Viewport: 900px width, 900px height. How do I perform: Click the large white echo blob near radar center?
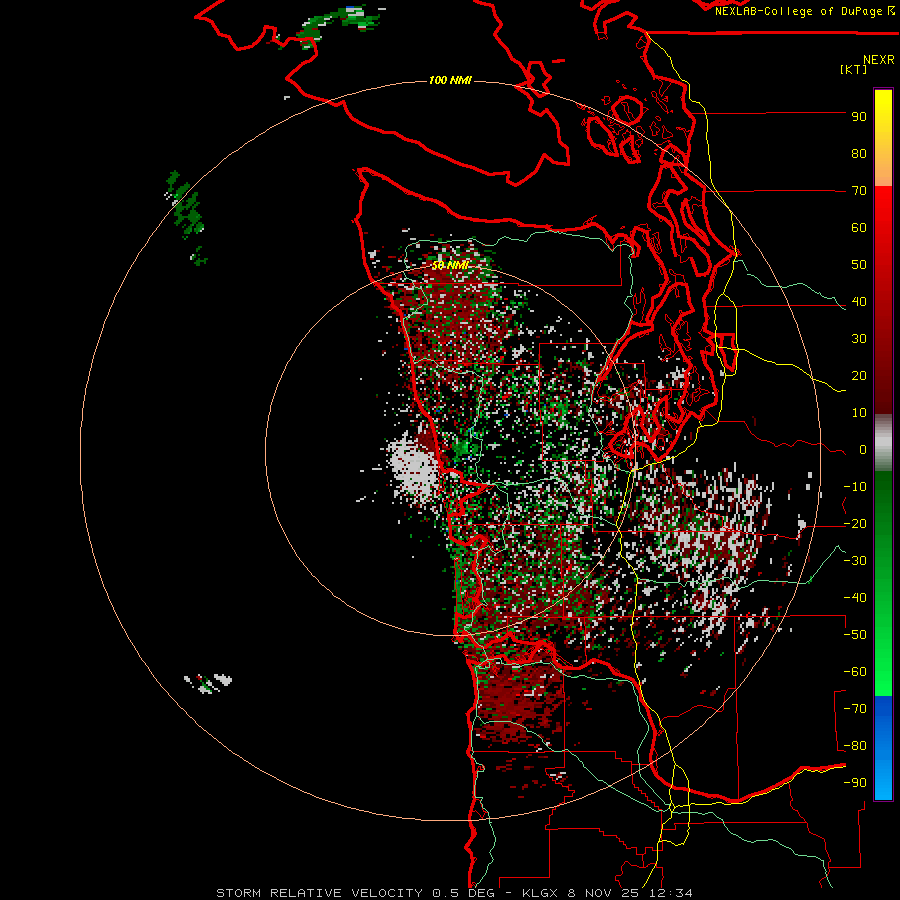pyautogui.click(x=414, y=469)
